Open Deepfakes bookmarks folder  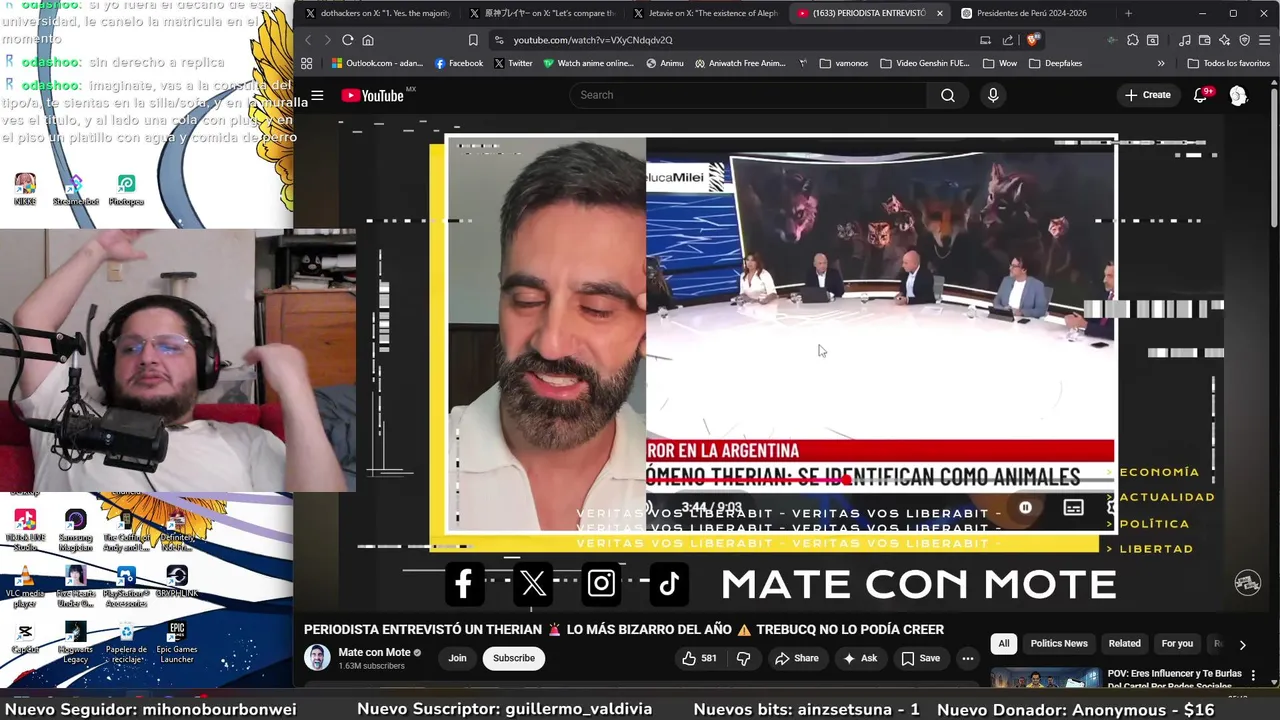tap(1055, 63)
